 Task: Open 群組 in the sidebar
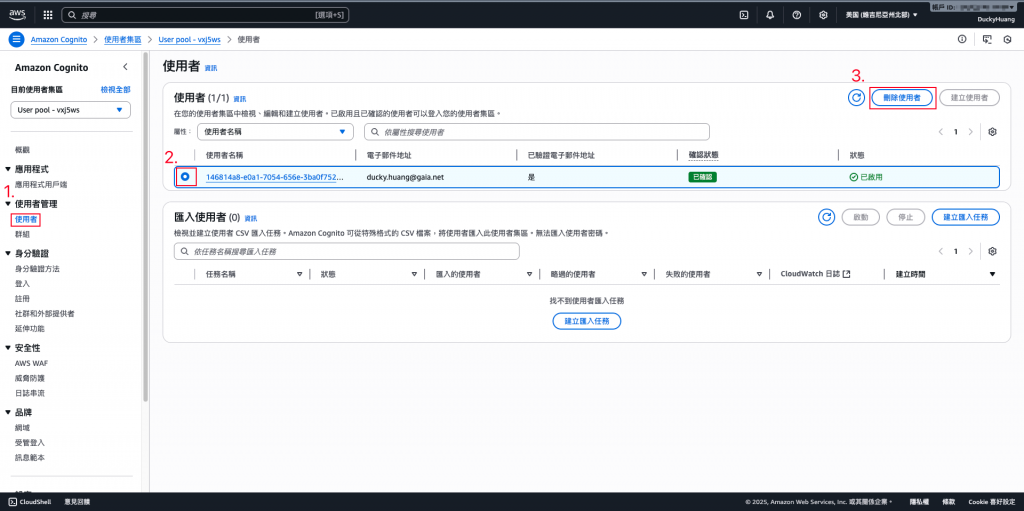[22, 234]
